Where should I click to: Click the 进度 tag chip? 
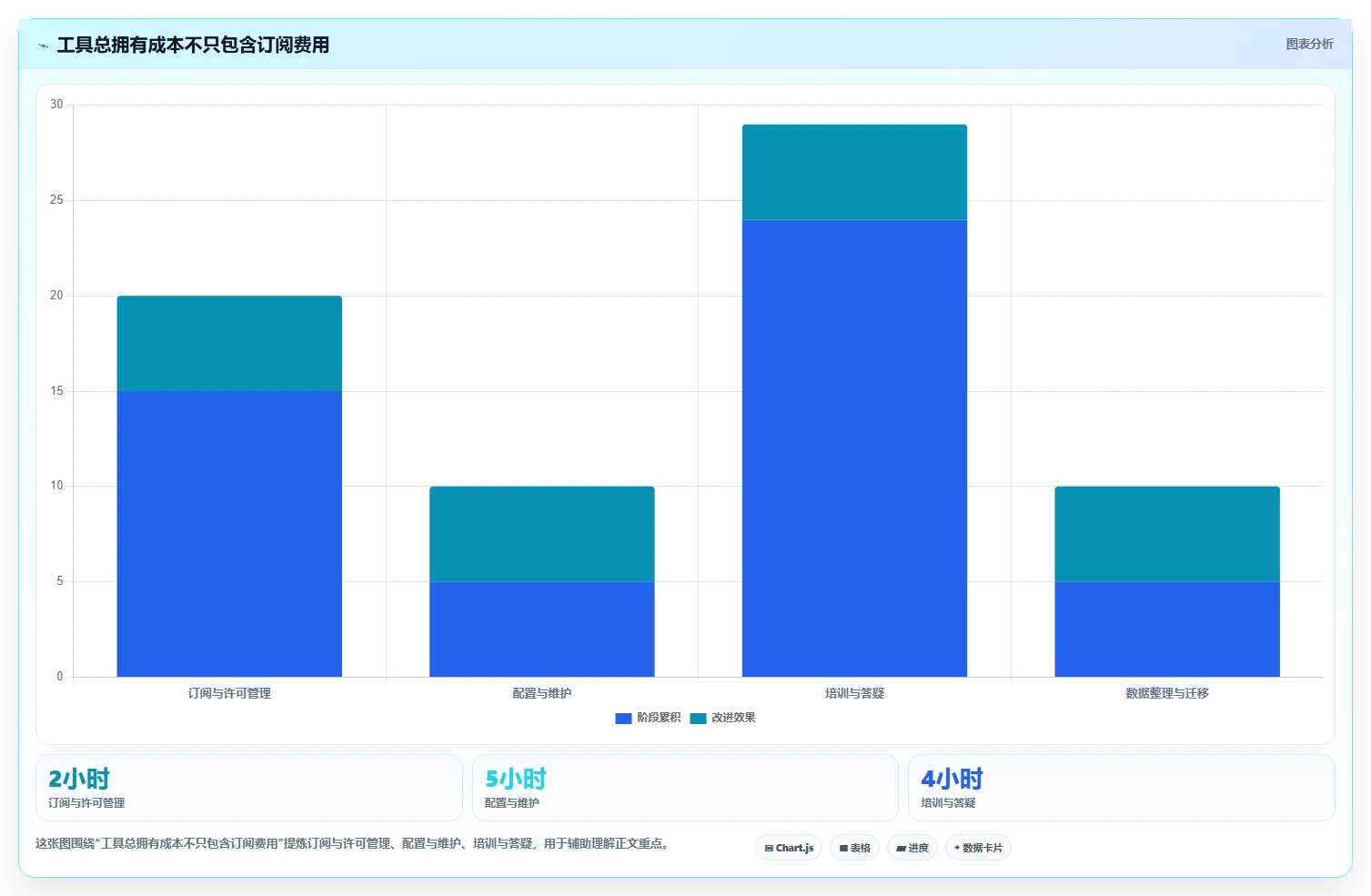pyautogui.click(x=912, y=848)
